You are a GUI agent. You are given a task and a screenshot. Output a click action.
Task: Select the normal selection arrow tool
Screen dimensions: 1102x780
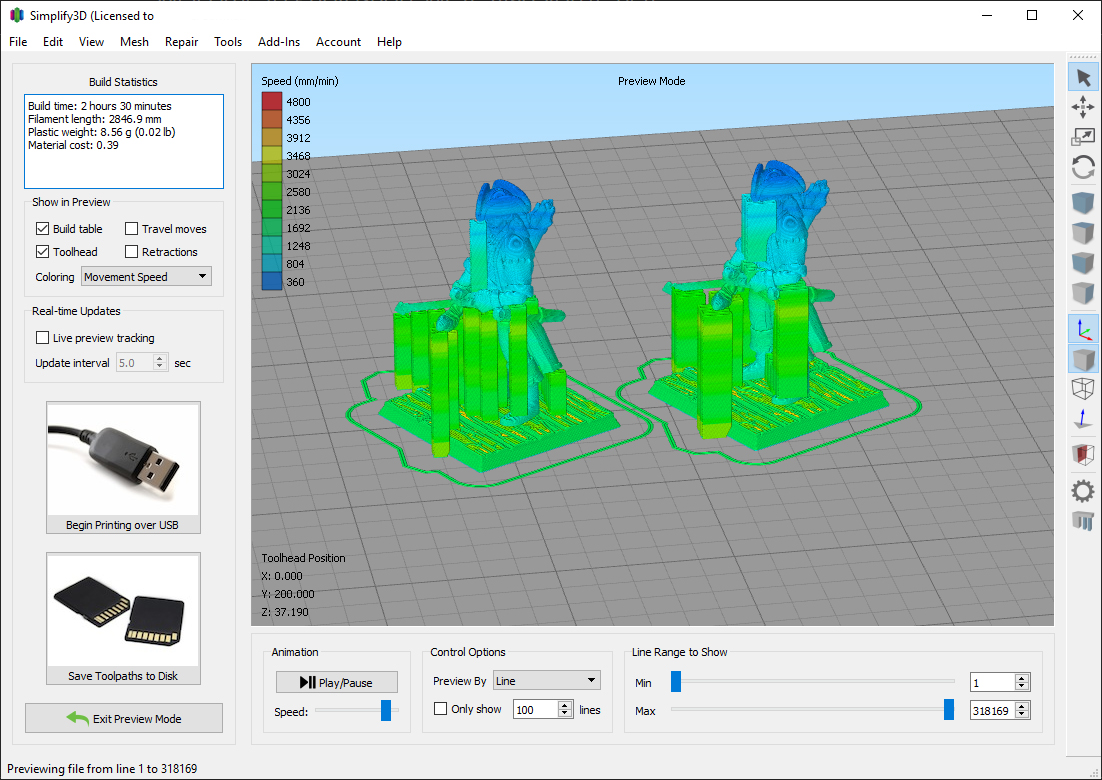[x=1083, y=77]
